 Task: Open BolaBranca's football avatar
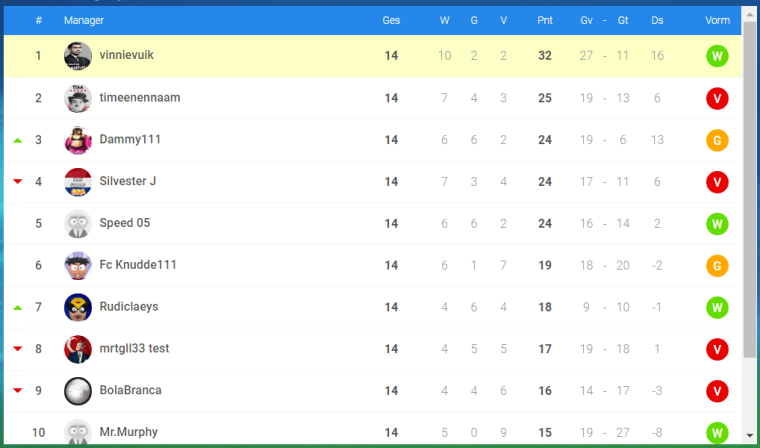78,391
